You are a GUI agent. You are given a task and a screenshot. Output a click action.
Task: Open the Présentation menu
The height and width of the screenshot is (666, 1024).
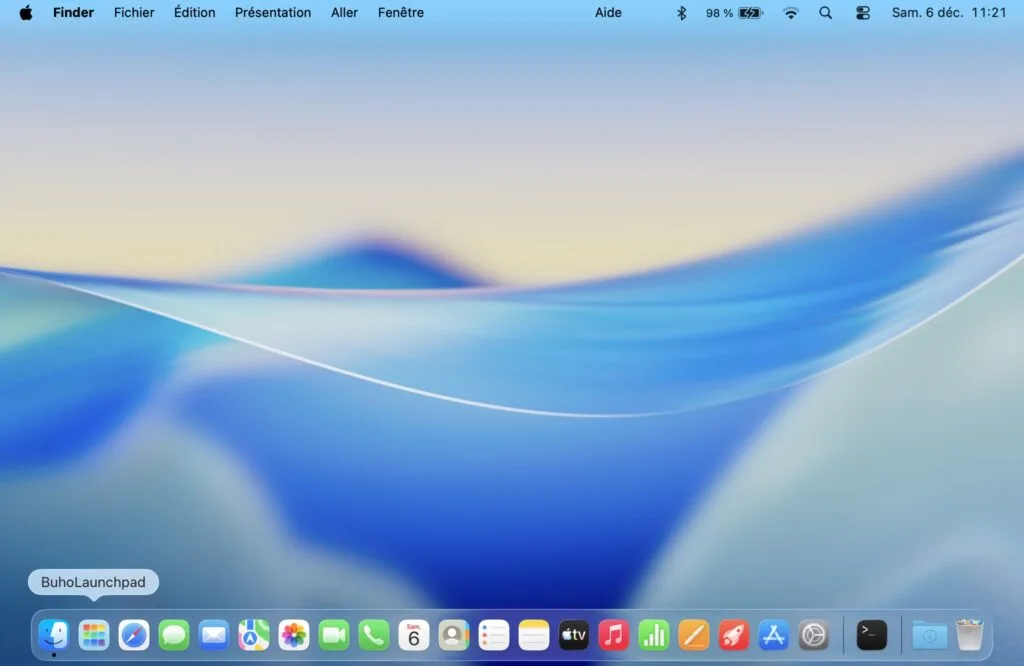272,13
